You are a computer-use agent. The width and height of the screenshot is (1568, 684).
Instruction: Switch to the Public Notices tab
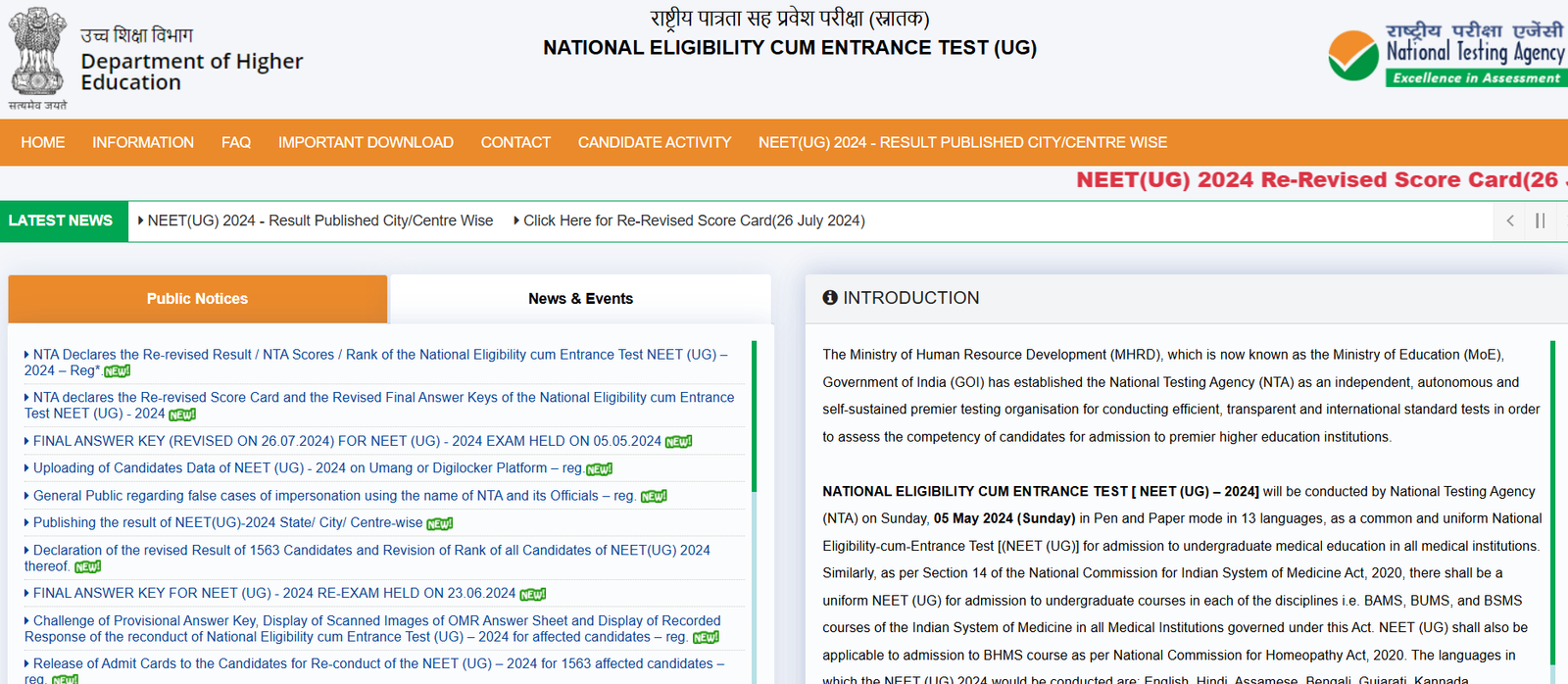click(198, 299)
